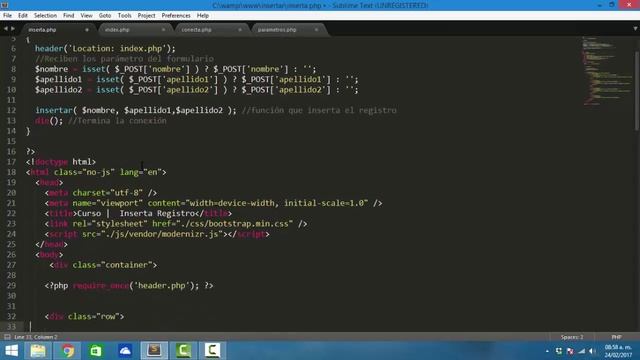Click the next tab arrow
This screenshot has width=640, height=360.
tap(13, 29)
